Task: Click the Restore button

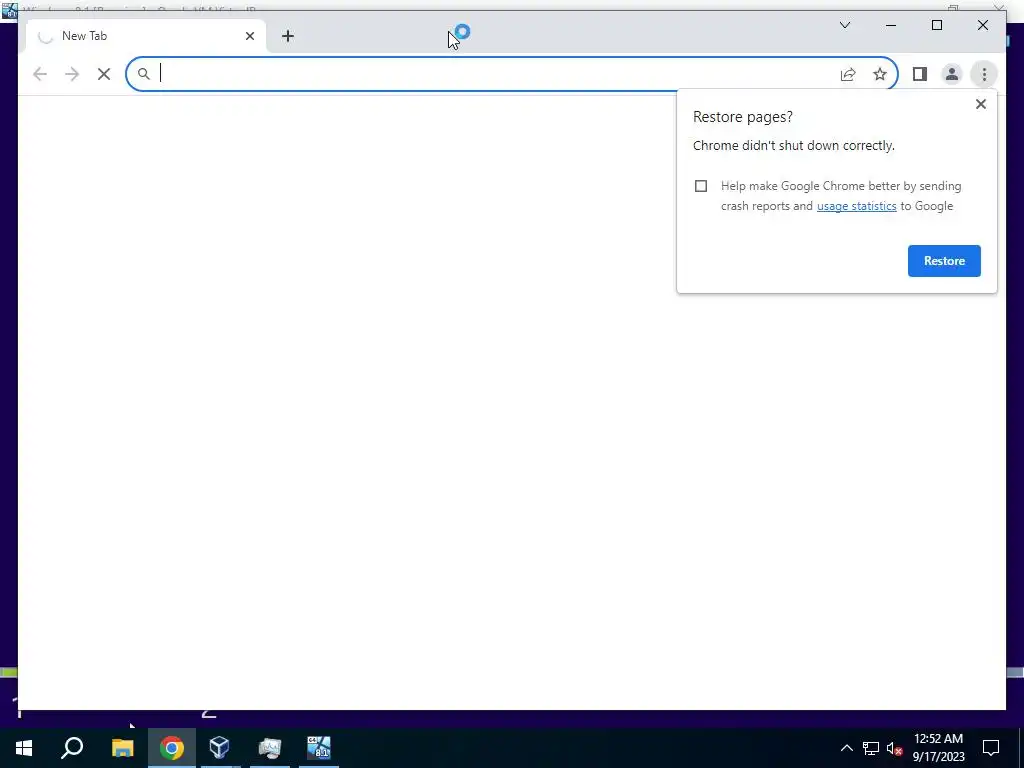Action: tap(944, 261)
